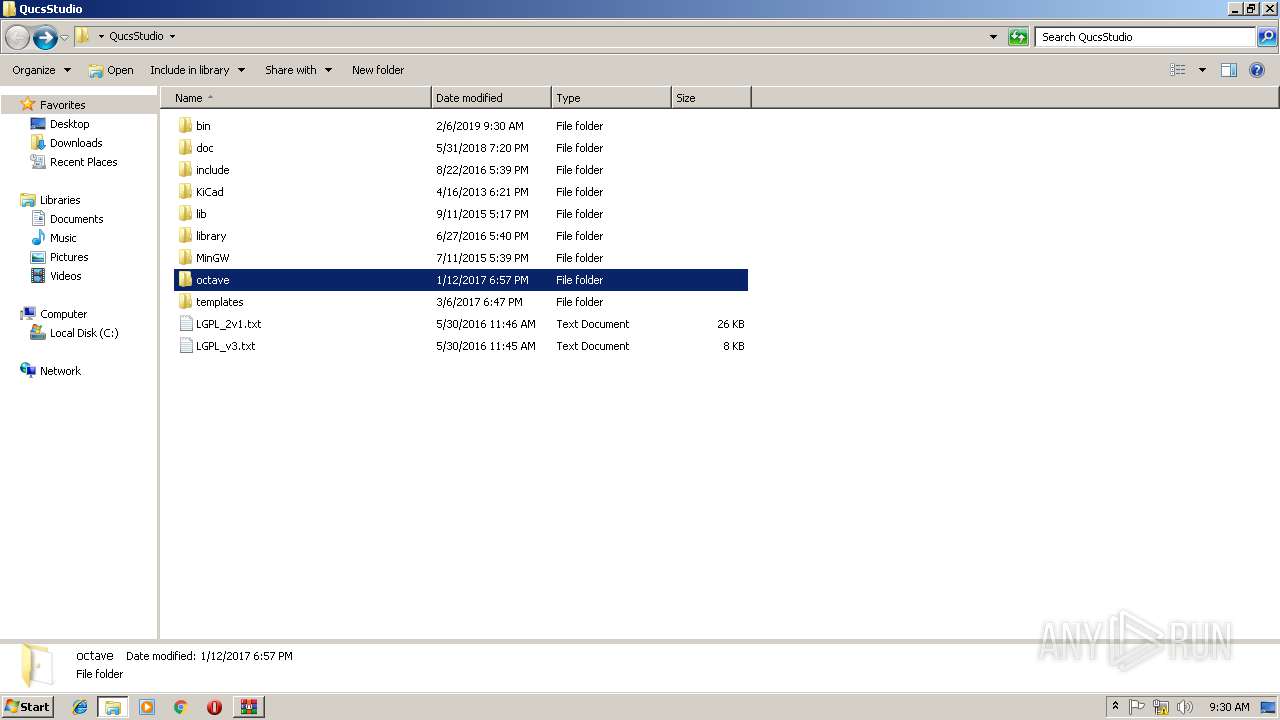Open recent pages dropdown beside Forward arrow
The image size is (1280, 720).
point(64,37)
